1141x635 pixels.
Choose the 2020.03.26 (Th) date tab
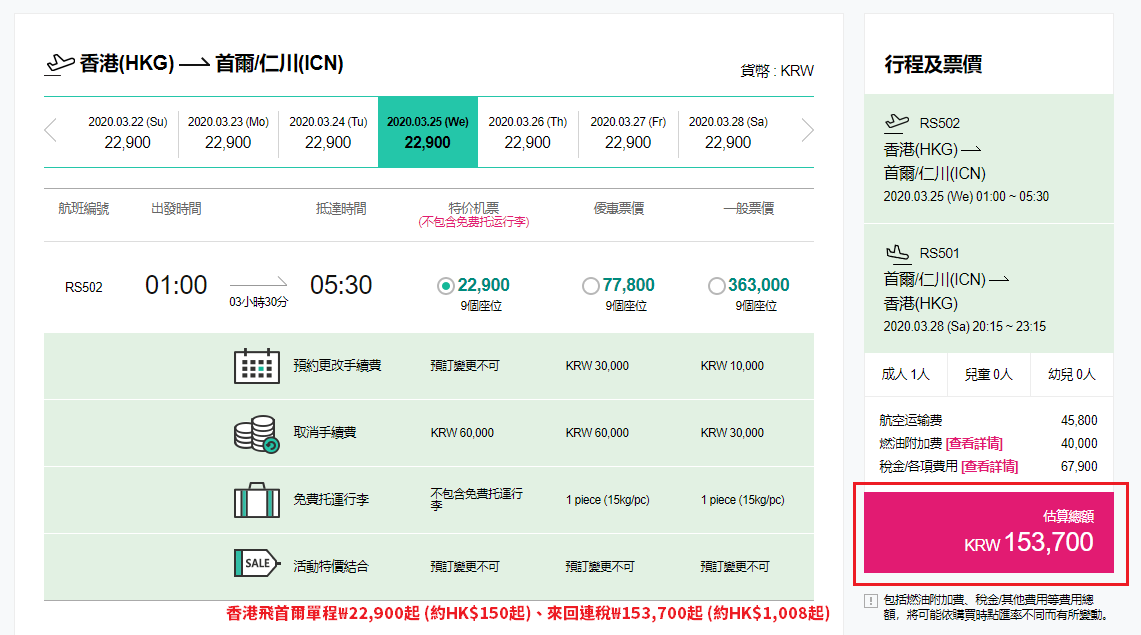coord(528,132)
